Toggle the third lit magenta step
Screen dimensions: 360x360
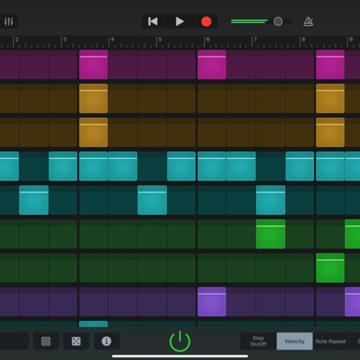(x=330, y=65)
